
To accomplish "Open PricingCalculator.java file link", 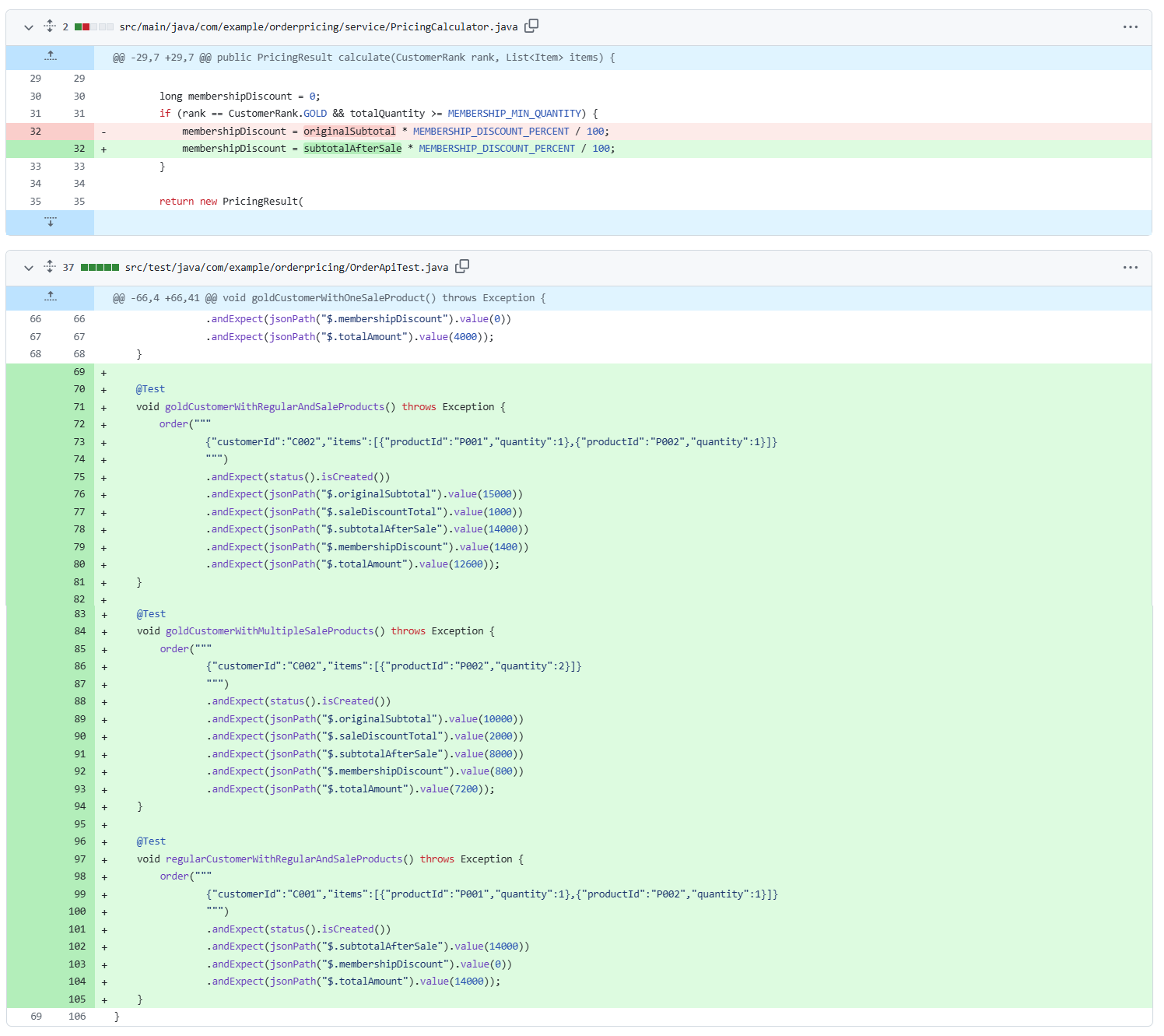I will 318,26.
